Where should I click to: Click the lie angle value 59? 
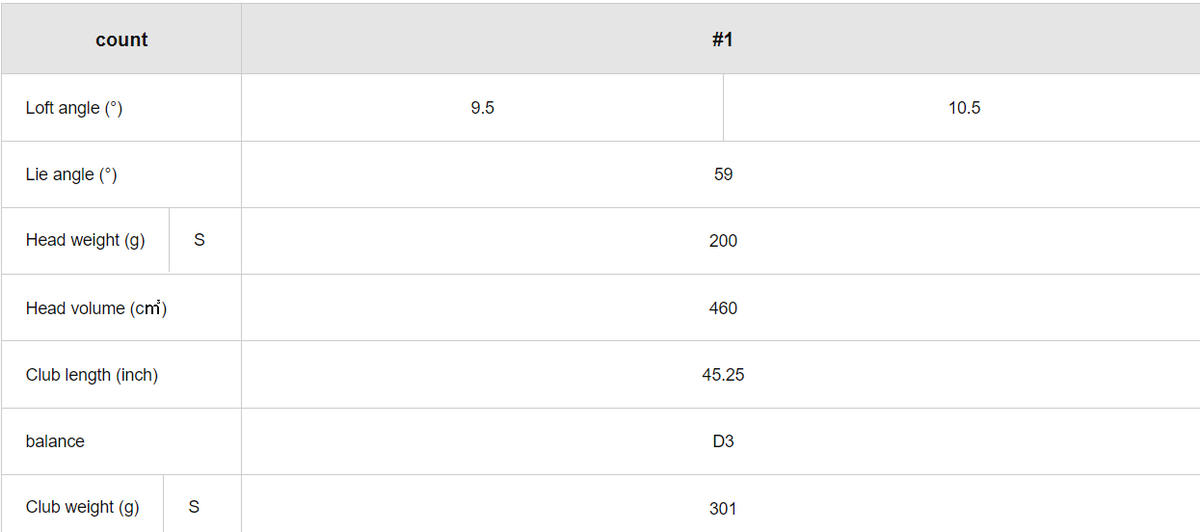[x=723, y=175]
